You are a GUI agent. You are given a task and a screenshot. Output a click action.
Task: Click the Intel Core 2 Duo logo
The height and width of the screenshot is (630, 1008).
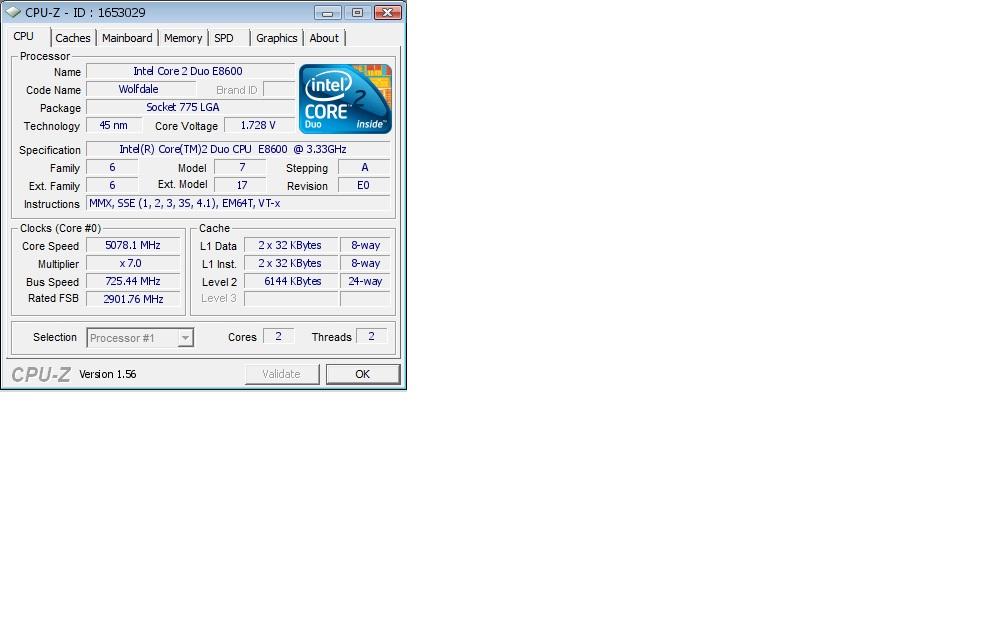click(x=346, y=98)
